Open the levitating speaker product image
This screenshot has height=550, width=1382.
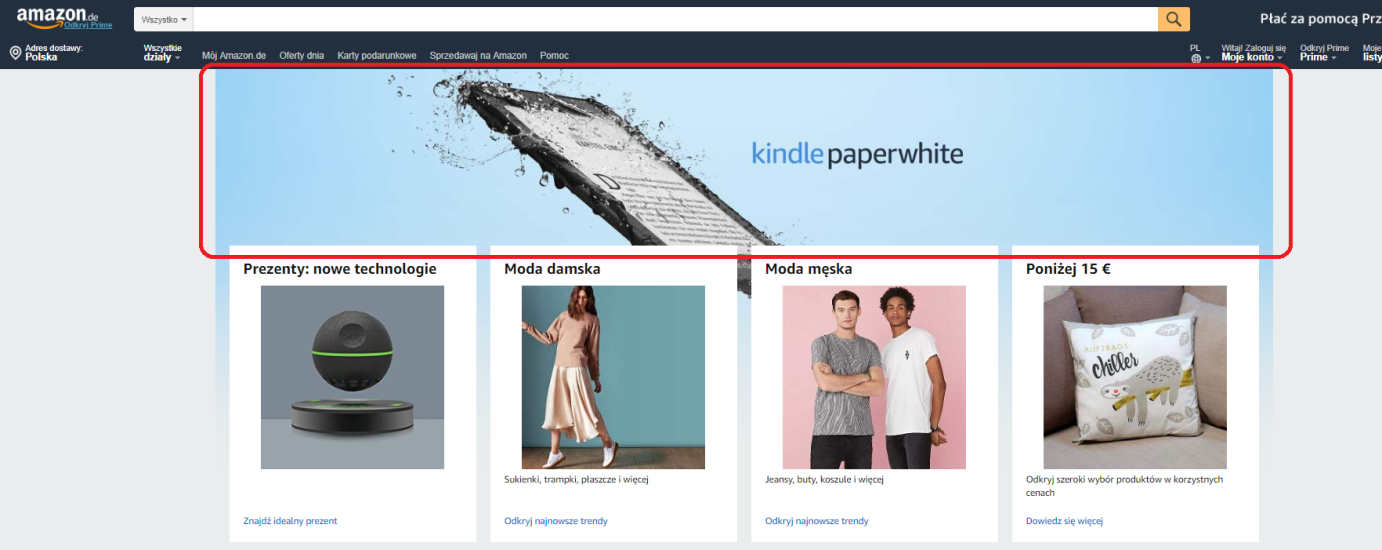tap(352, 377)
